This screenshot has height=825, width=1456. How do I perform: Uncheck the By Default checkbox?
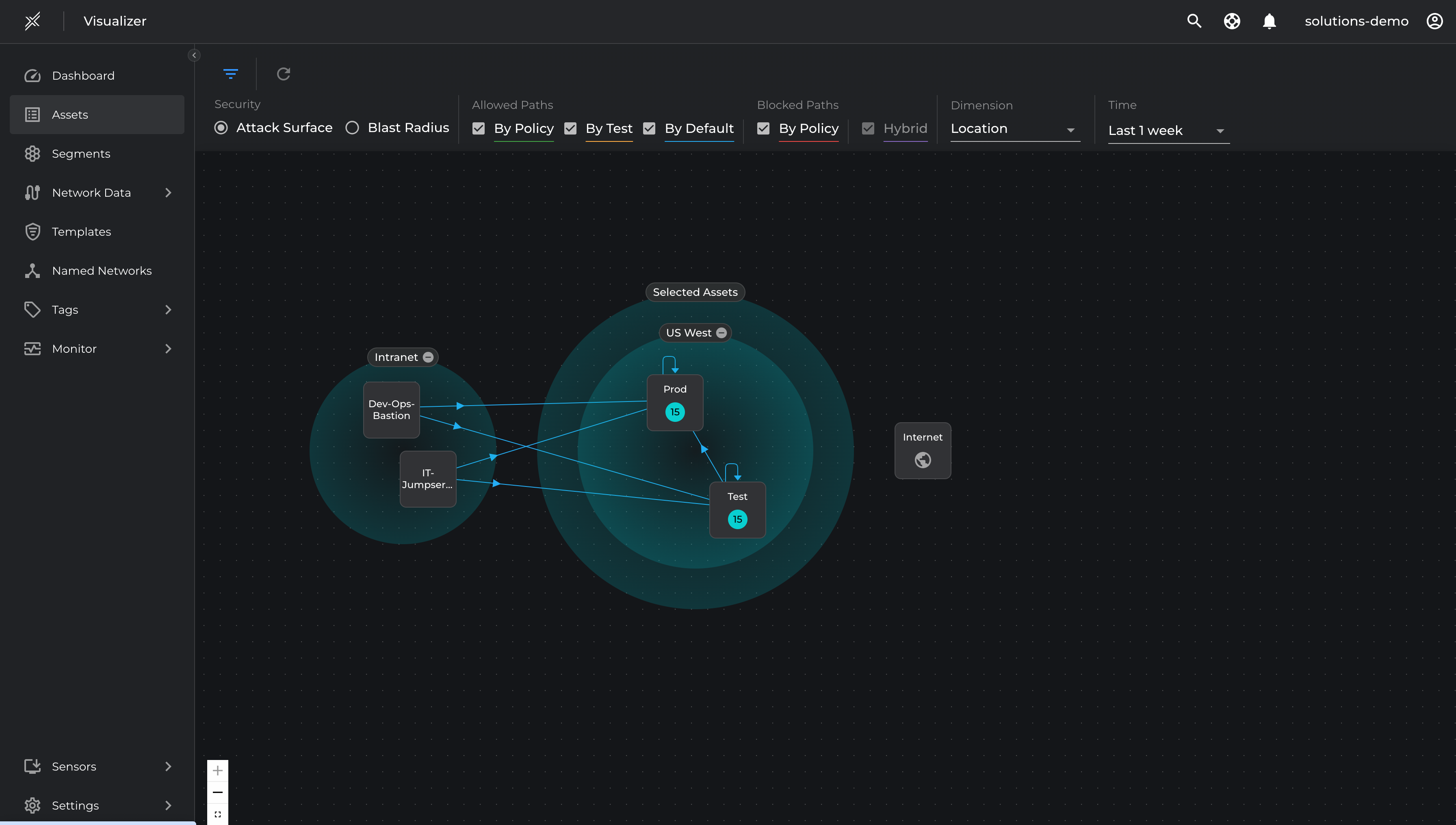(649, 128)
